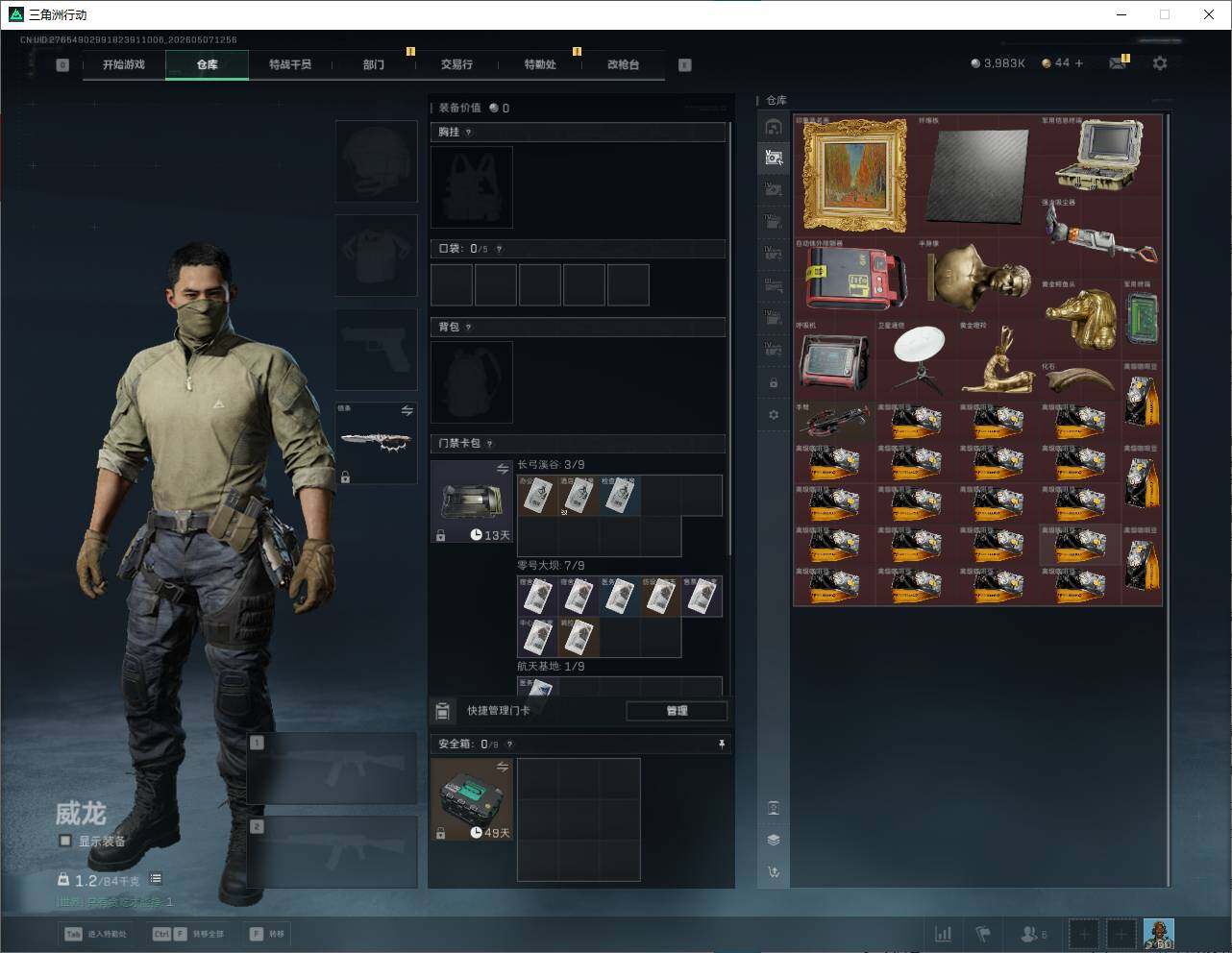
Task: Select the keycard case item
Action: pyautogui.click(x=472, y=501)
